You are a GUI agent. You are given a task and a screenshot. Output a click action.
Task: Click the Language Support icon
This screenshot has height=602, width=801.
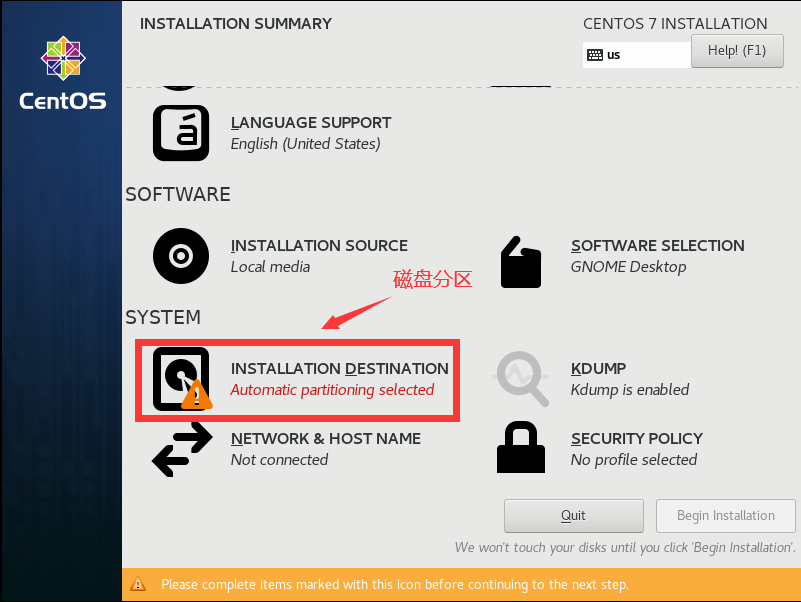tap(181, 133)
